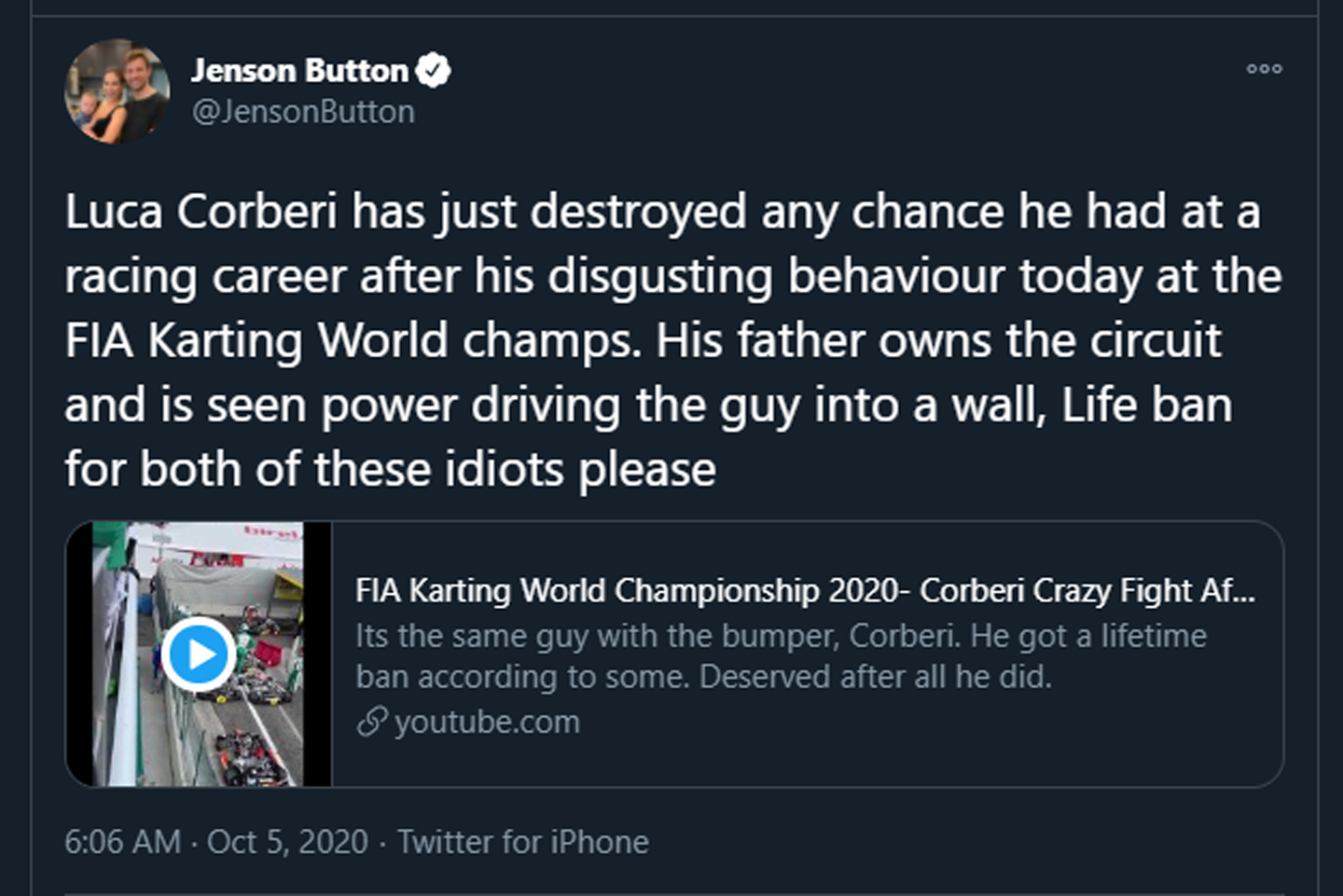Open the tweet's three-dot more menu
Screen dimensions: 1343x896
pos(1264,69)
